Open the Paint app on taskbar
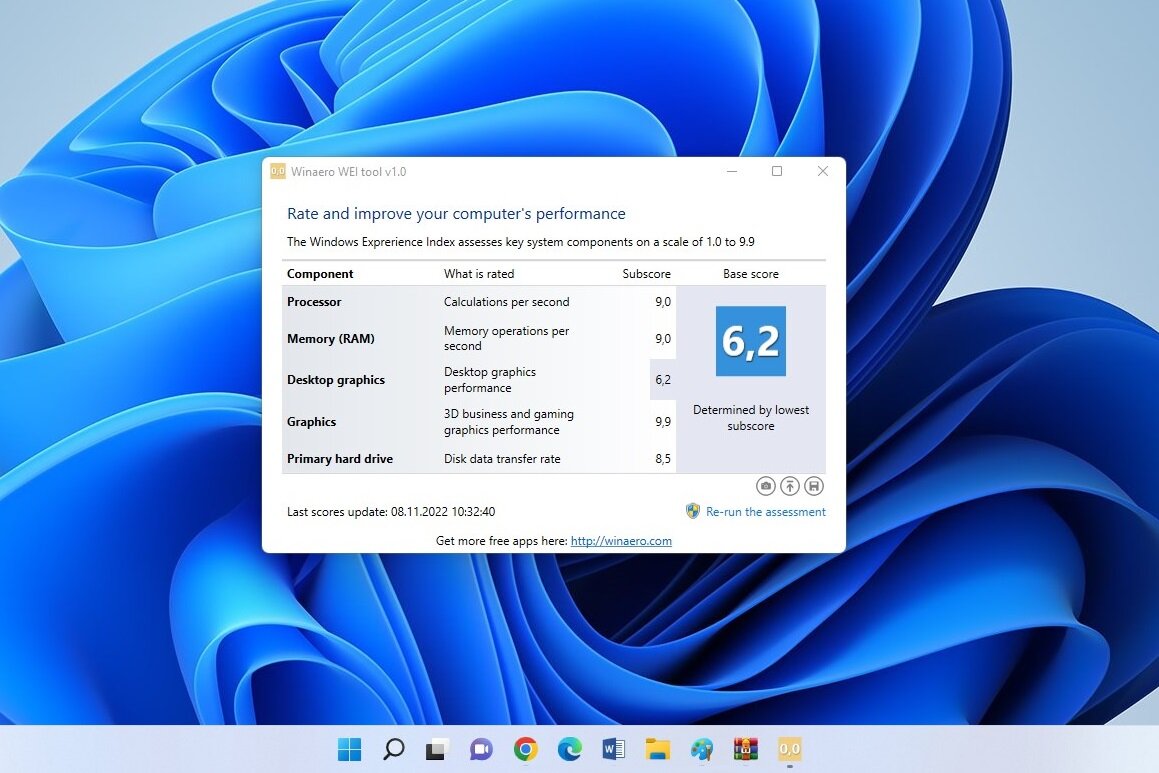1159x773 pixels. pos(701,749)
